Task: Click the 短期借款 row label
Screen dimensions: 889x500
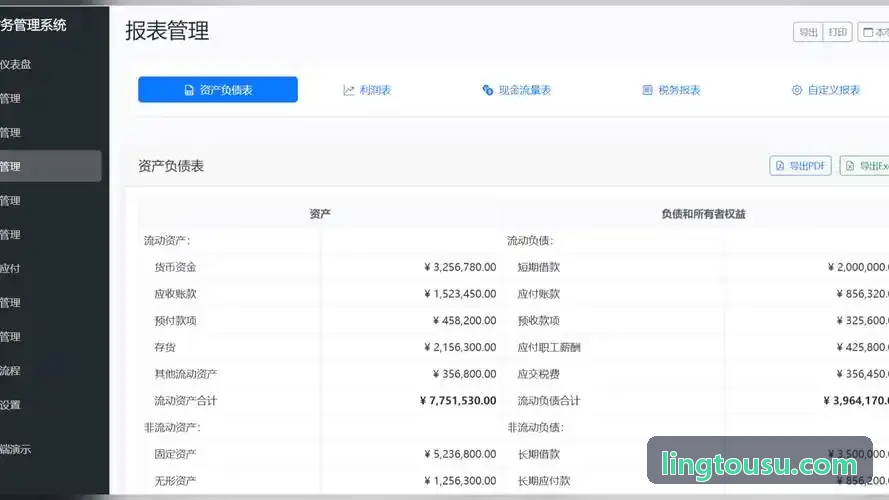Action: 539,267
